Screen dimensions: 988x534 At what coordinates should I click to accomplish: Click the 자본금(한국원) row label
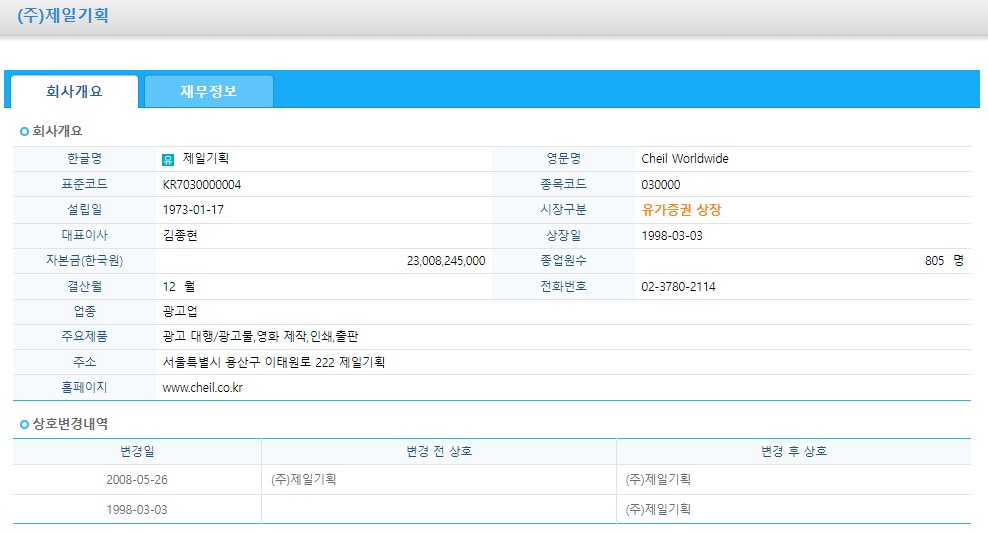coord(84,260)
